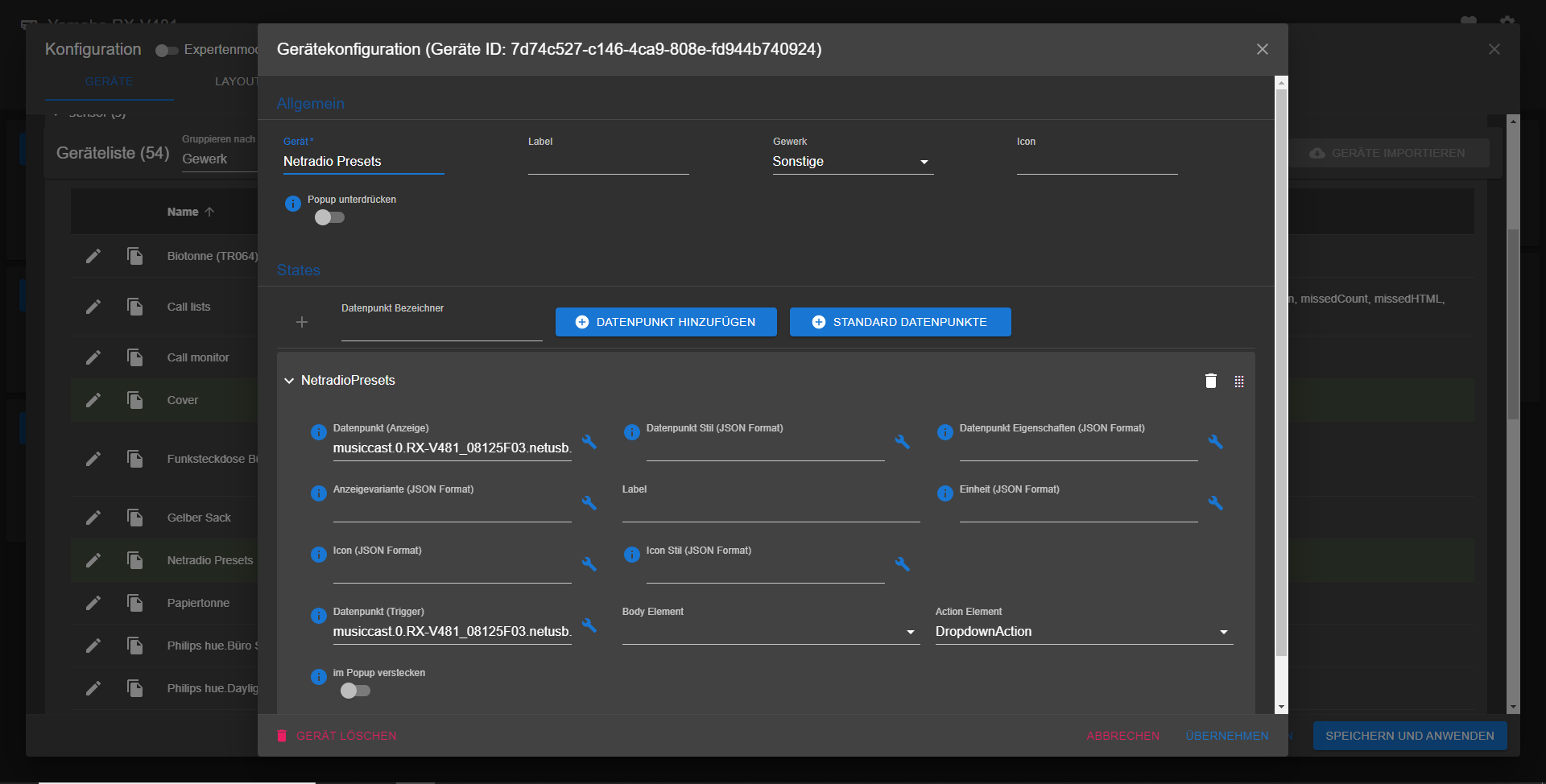Open the Body Element dropdown
Viewport: 1546px width, 784px height.
[771, 632]
